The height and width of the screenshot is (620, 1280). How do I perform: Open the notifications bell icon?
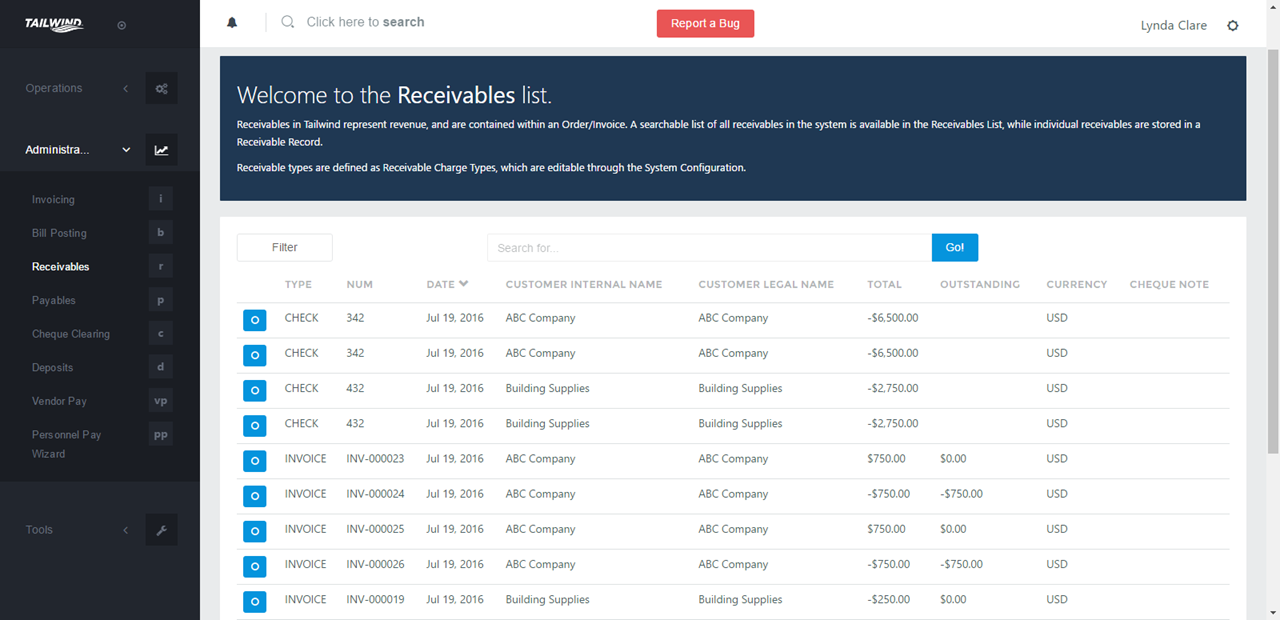pyautogui.click(x=232, y=21)
